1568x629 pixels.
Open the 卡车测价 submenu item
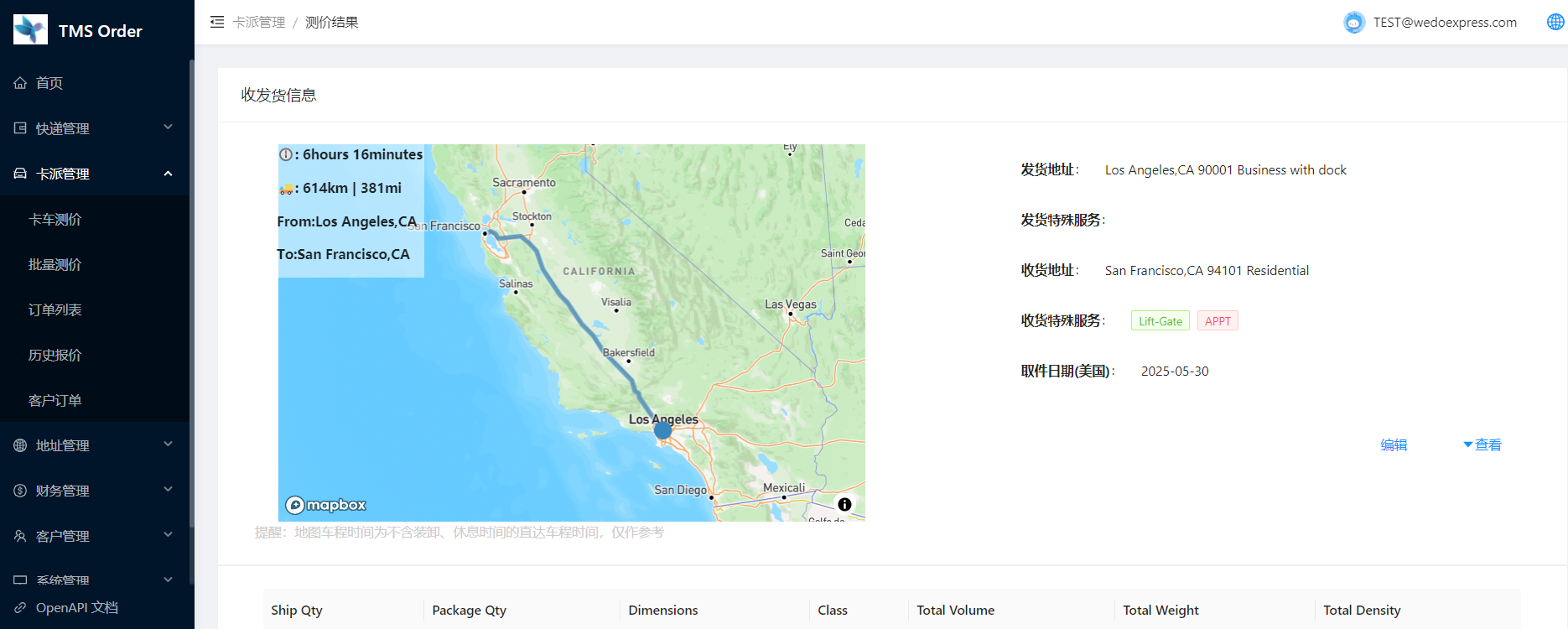[x=55, y=220]
